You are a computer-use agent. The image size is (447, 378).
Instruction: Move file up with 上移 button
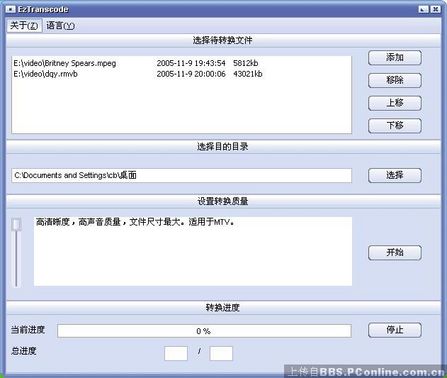pyautogui.click(x=395, y=103)
